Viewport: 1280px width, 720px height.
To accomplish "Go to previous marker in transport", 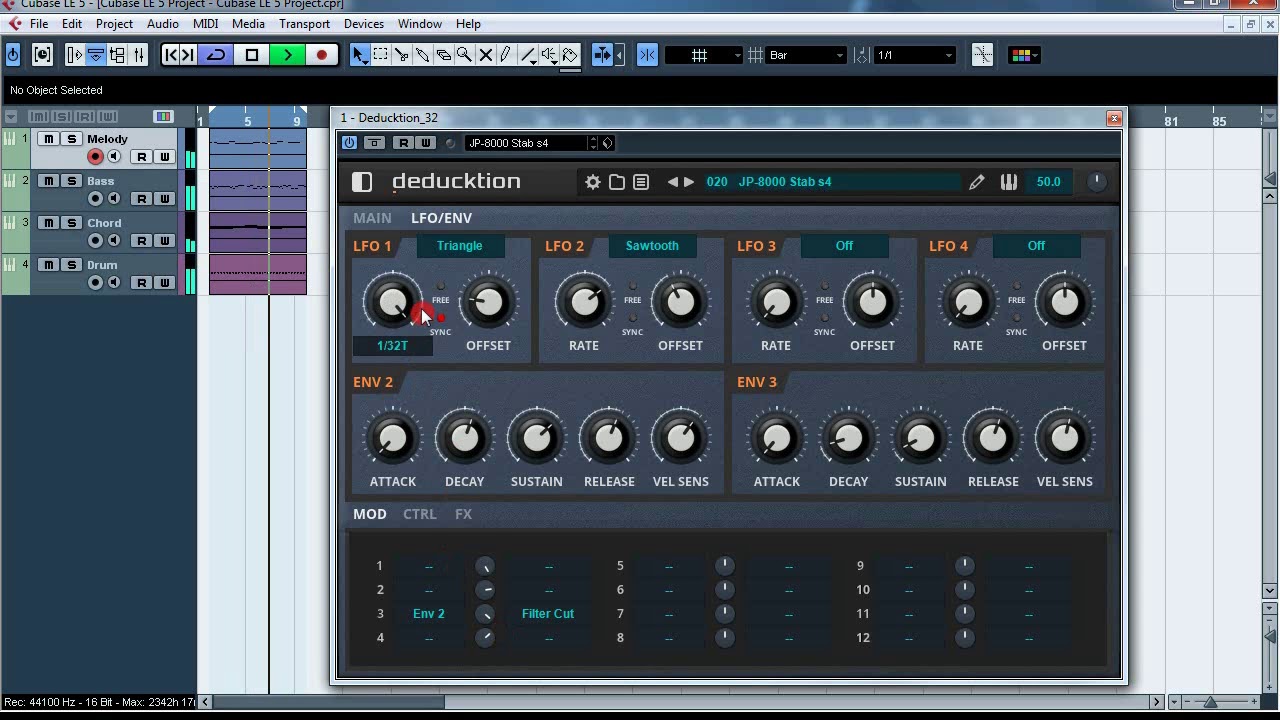I will pyautogui.click(x=170, y=55).
